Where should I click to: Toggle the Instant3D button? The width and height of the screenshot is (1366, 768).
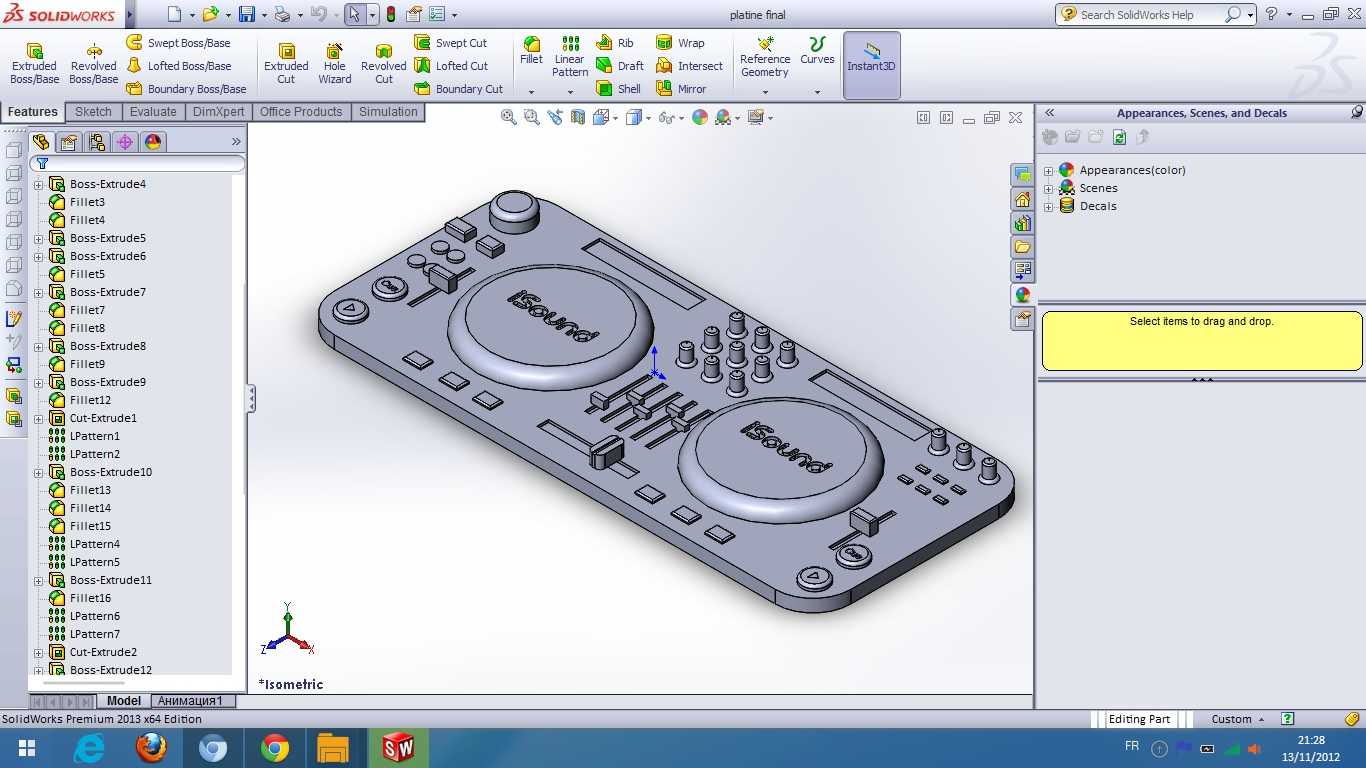(872, 65)
